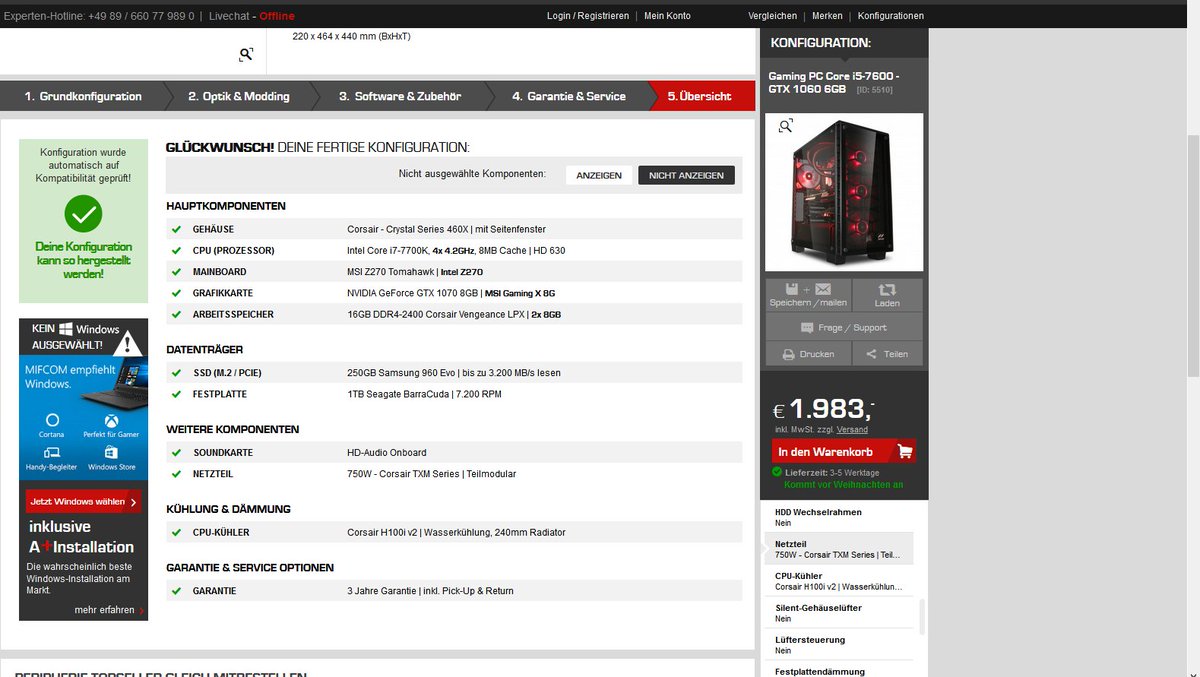Click the Cortana icon in the Windows ad

(x=52, y=420)
